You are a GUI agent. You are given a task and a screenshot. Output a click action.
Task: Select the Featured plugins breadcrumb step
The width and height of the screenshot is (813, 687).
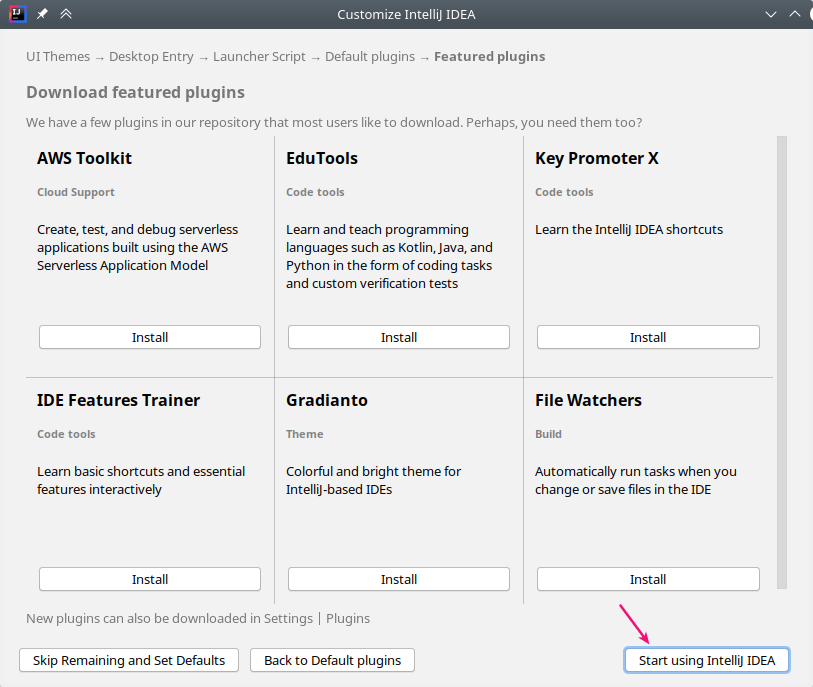coord(489,57)
